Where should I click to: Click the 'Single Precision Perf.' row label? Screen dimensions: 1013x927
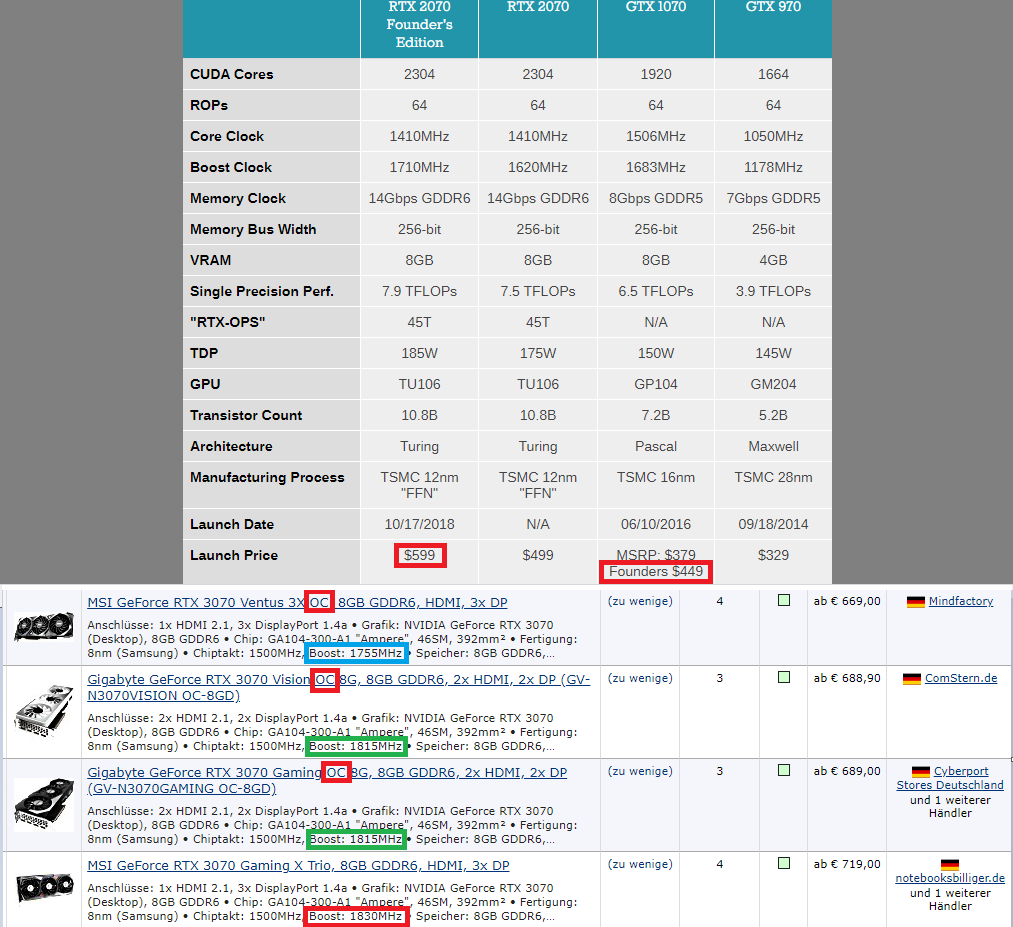(262, 291)
